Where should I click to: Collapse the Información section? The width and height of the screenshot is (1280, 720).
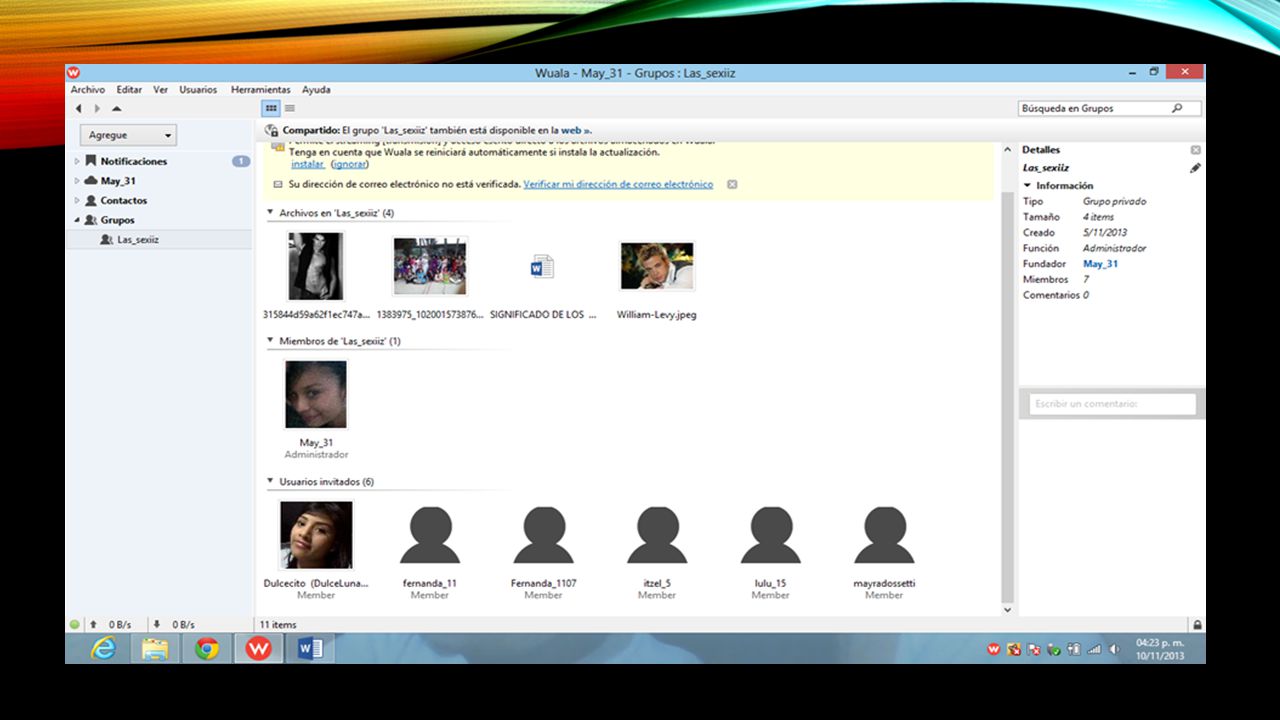click(1027, 186)
